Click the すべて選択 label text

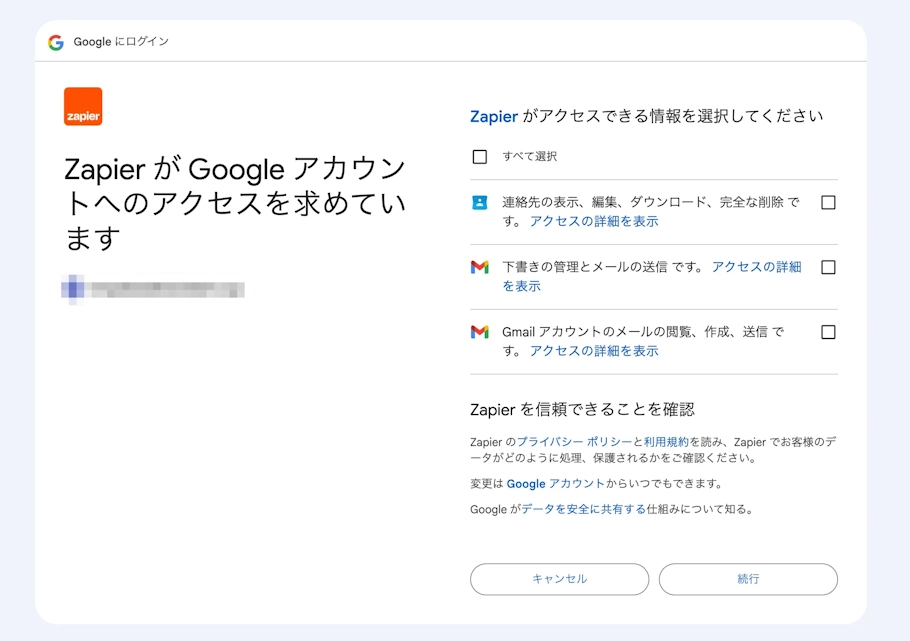[x=529, y=156]
